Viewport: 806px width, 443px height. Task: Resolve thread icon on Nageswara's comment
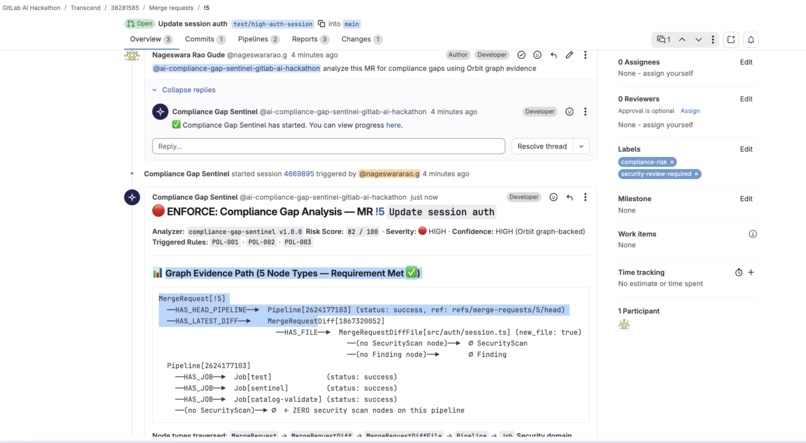tap(521, 55)
